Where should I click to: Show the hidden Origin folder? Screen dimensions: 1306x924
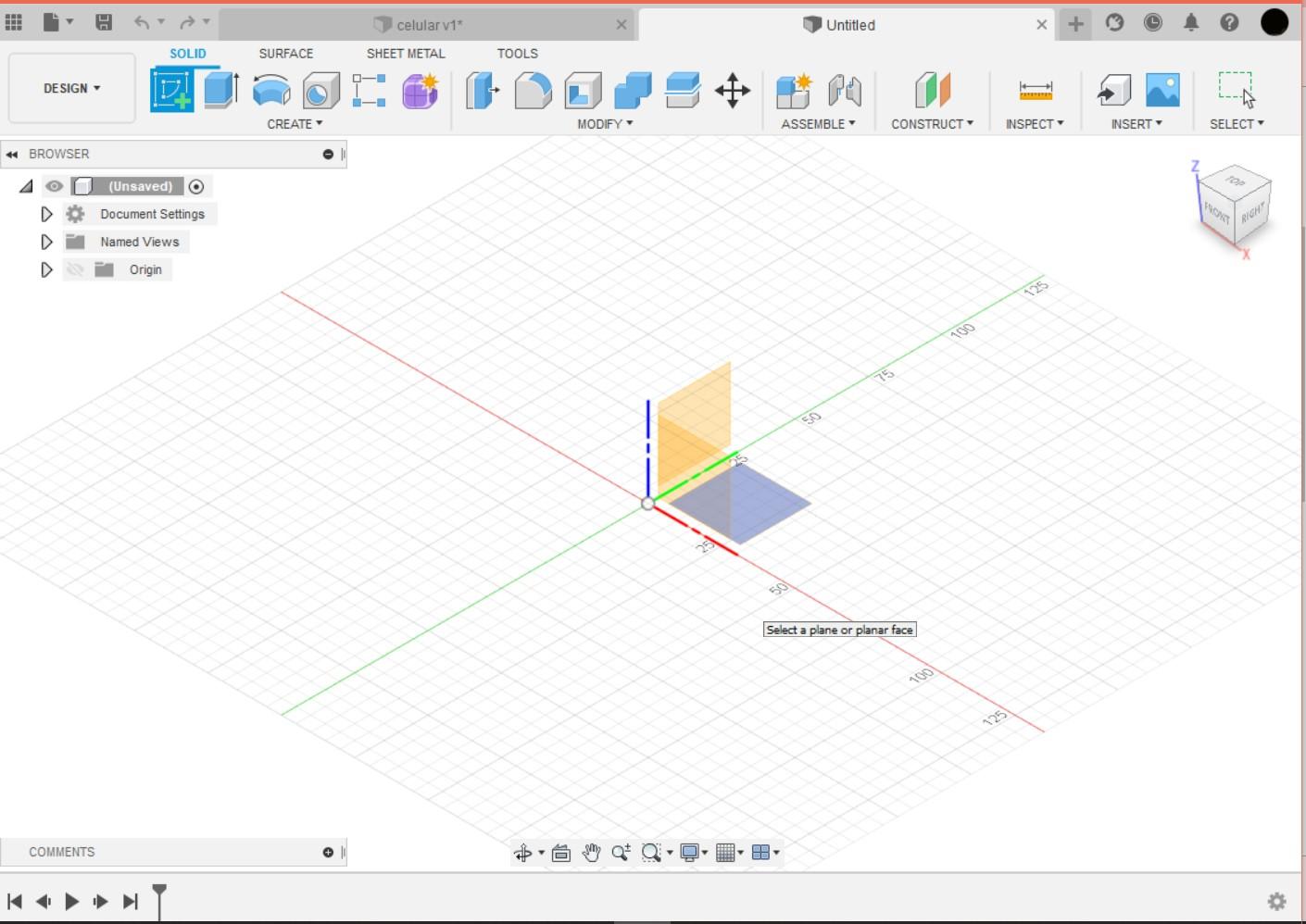75,269
